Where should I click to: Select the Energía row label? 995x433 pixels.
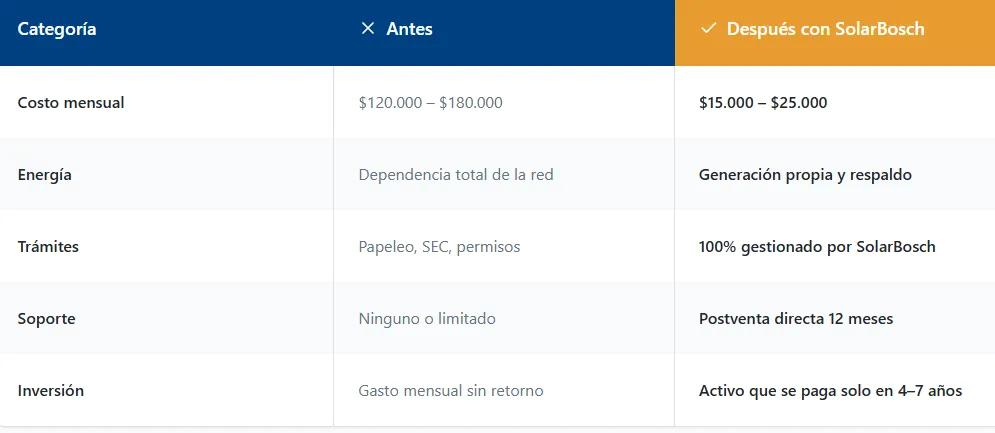coord(45,174)
